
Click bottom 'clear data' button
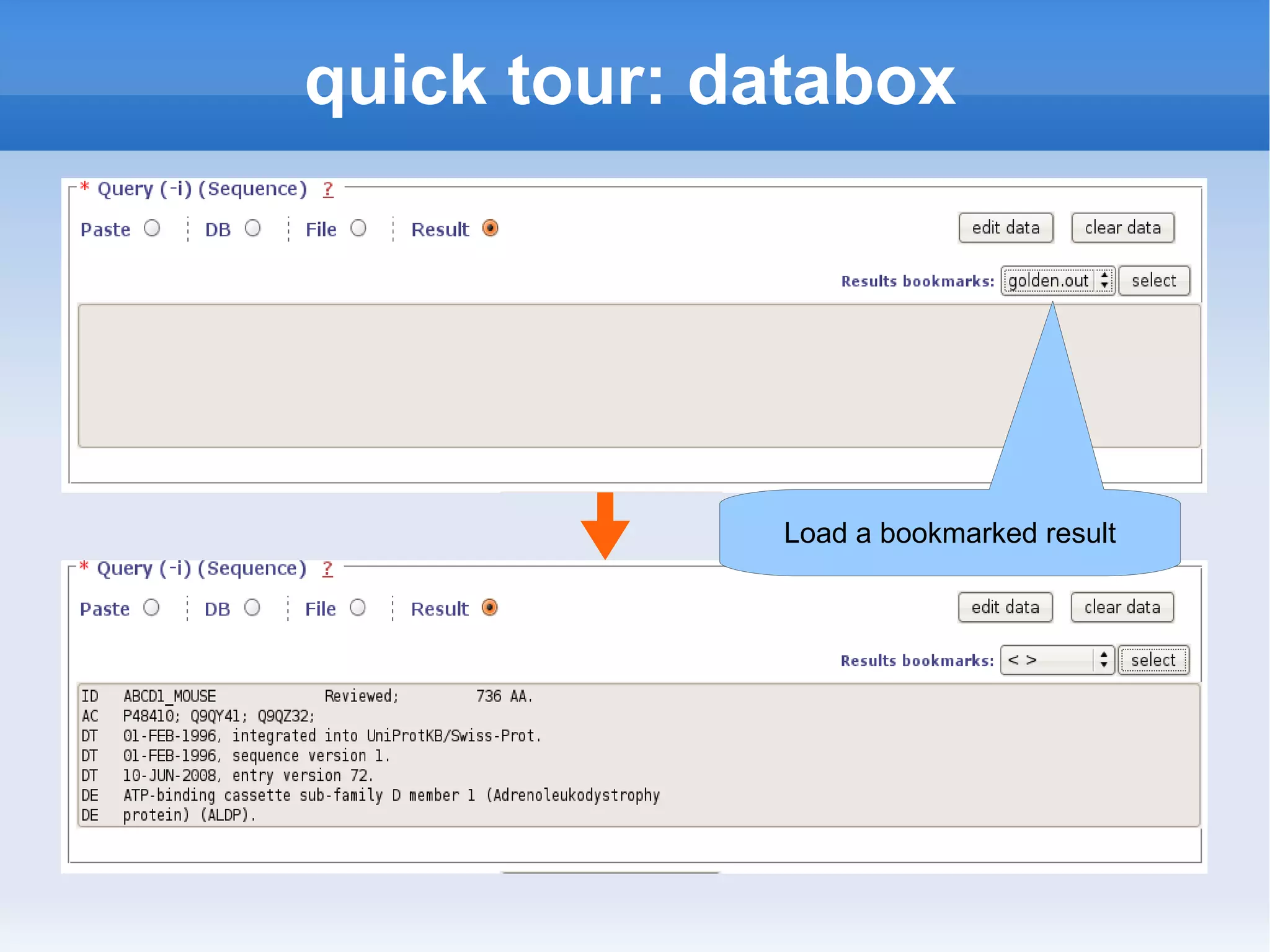pos(1122,607)
